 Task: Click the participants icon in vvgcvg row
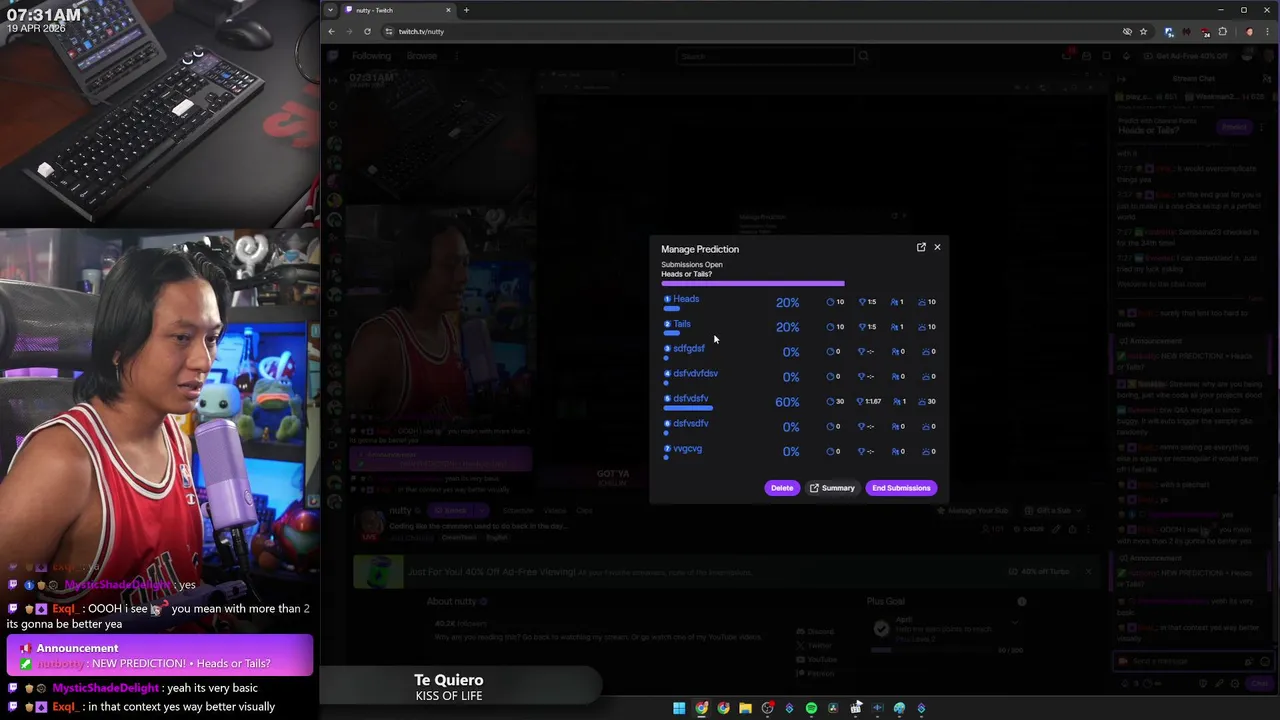tap(894, 452)
